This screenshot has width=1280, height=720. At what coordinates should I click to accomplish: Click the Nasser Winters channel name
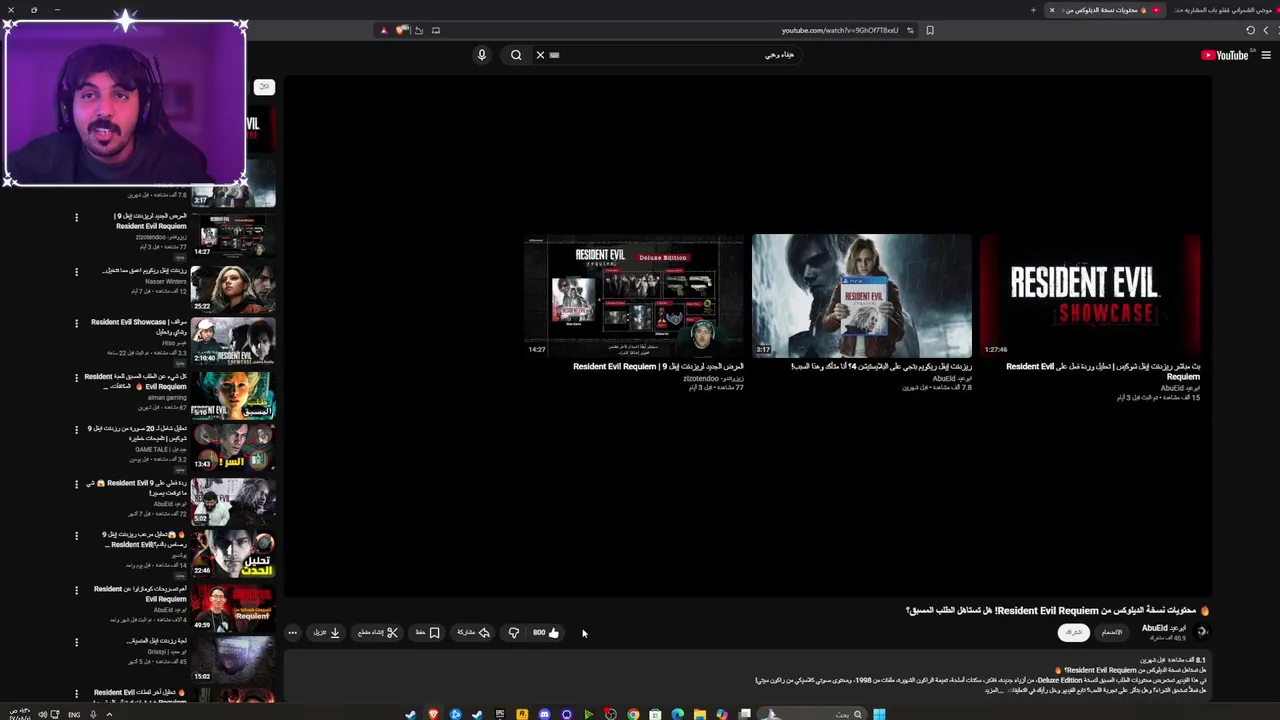click(x=166, y=282)
